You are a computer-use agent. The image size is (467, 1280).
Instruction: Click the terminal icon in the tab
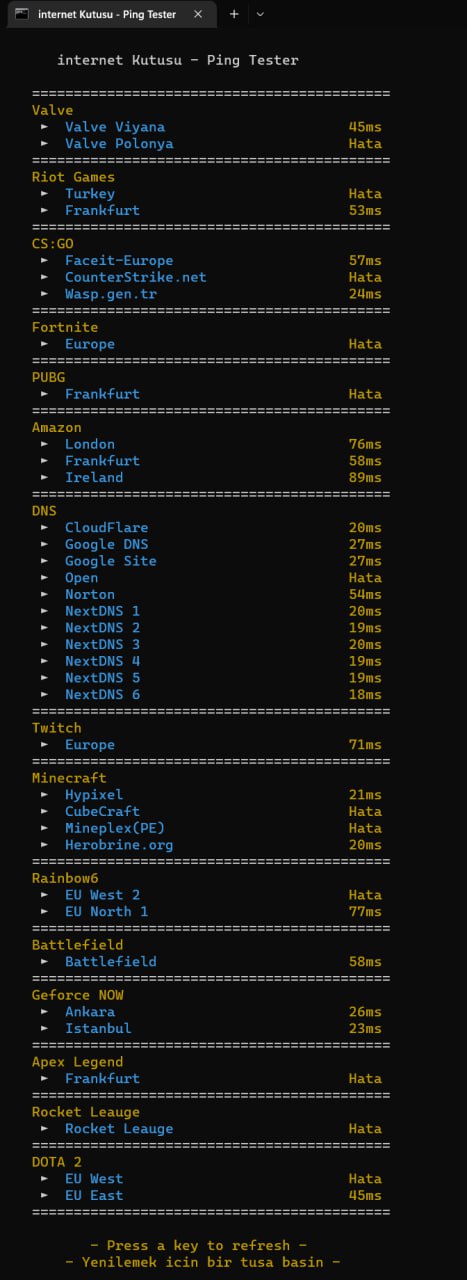tap(21, 14)
